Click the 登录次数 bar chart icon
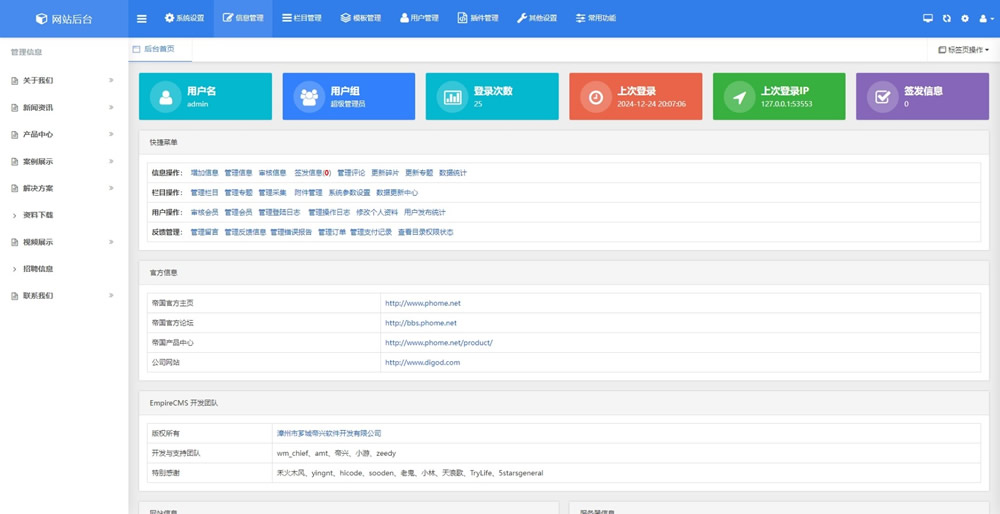Image resolution: width=1000 pixels, height=514 pixels. pyautogui.click(x=452, y=97)
